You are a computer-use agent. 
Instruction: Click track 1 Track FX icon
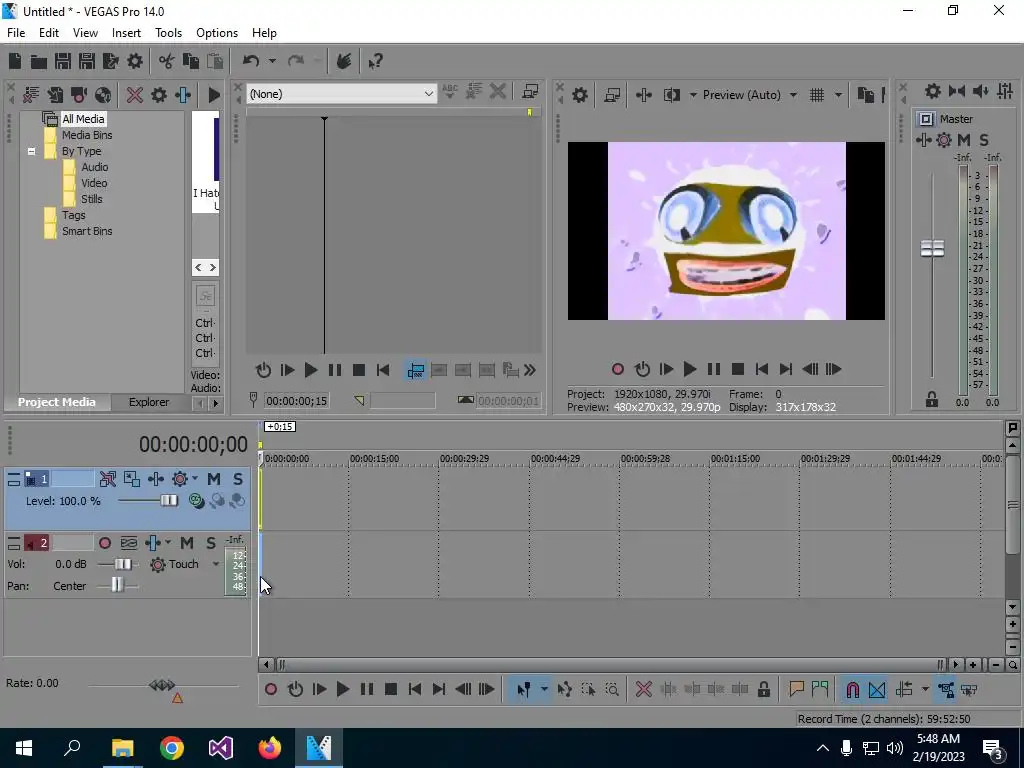pyautogui.click(x=156, y=479)
